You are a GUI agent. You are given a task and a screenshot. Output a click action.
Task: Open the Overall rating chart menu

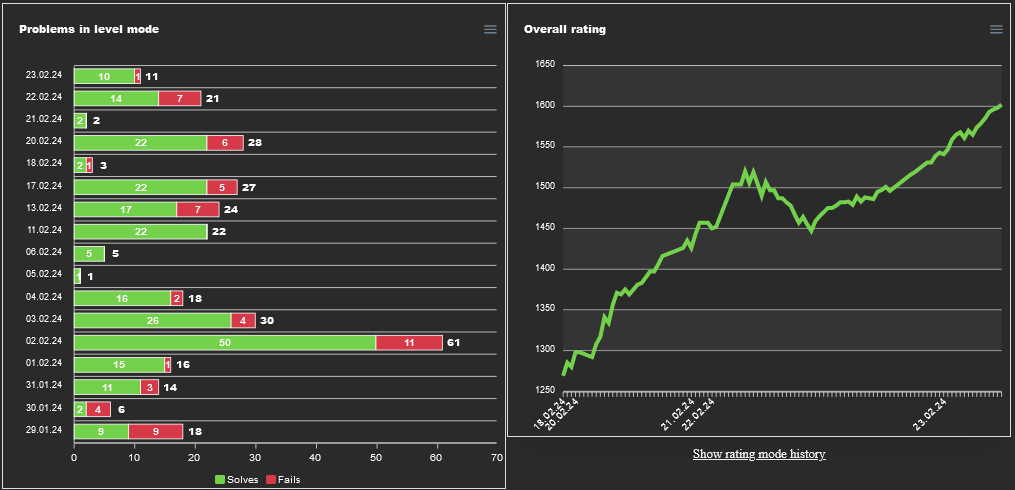[x=996, y=30]
